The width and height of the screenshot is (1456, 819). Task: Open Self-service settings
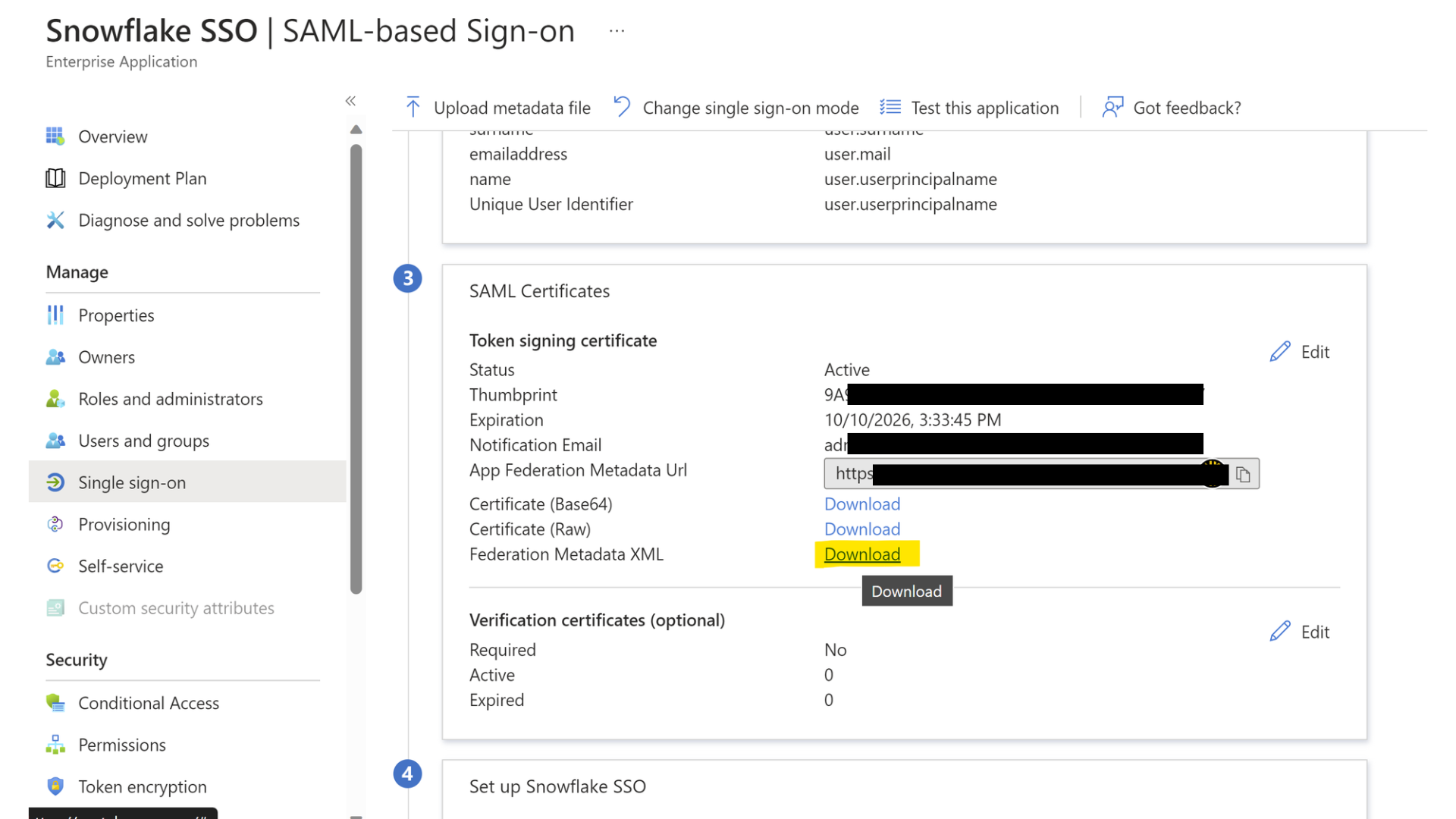121,565
